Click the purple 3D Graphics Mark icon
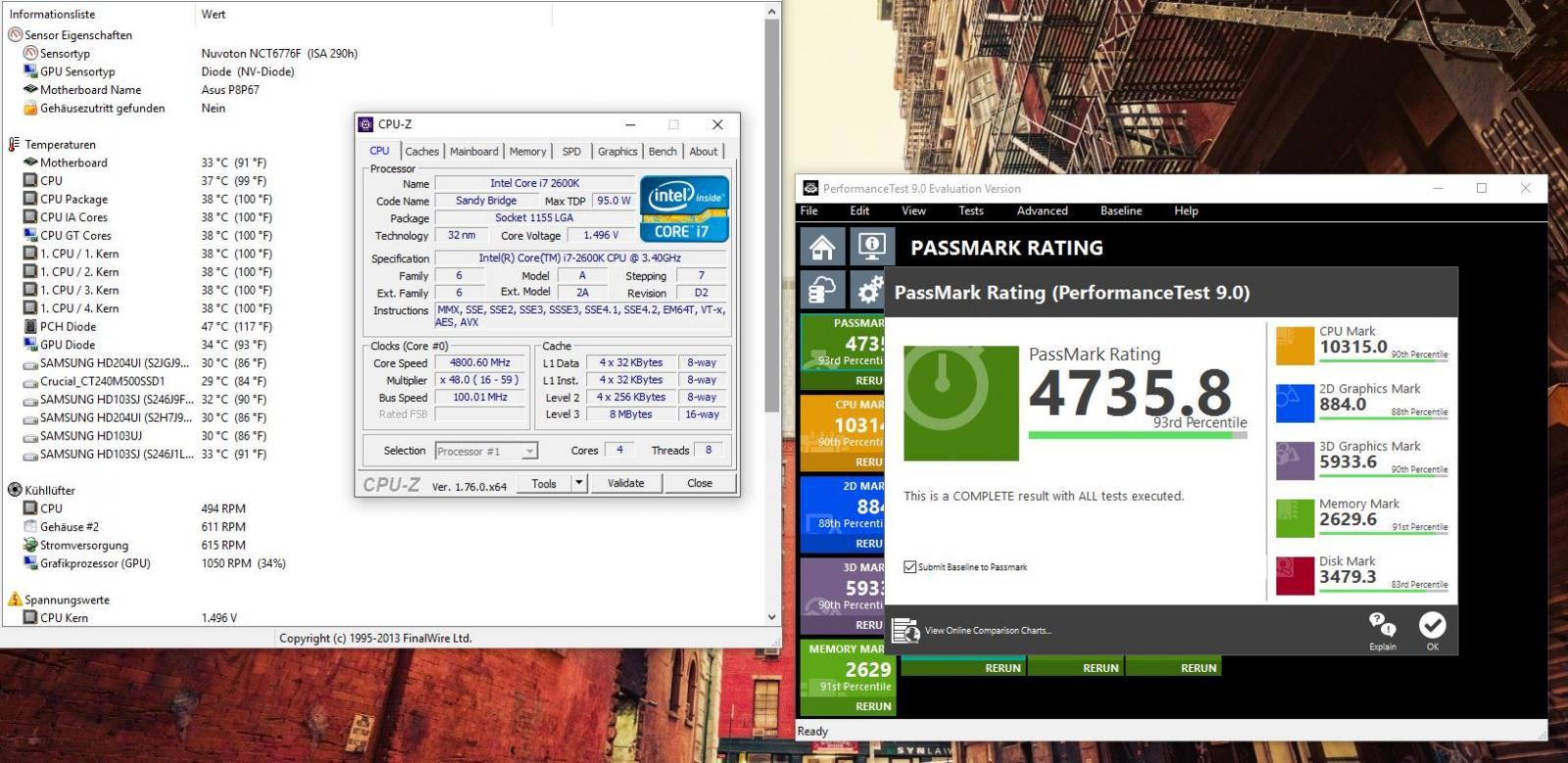The image size is (1568, 763). click(1295, 460)
